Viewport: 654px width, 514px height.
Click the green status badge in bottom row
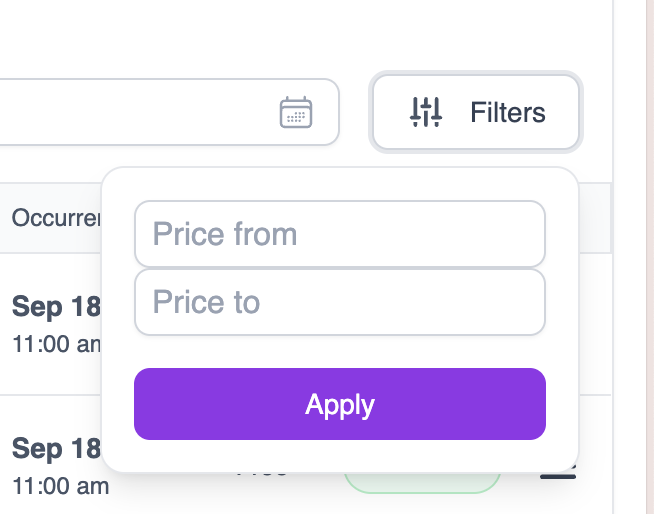(x=420, y=483)
